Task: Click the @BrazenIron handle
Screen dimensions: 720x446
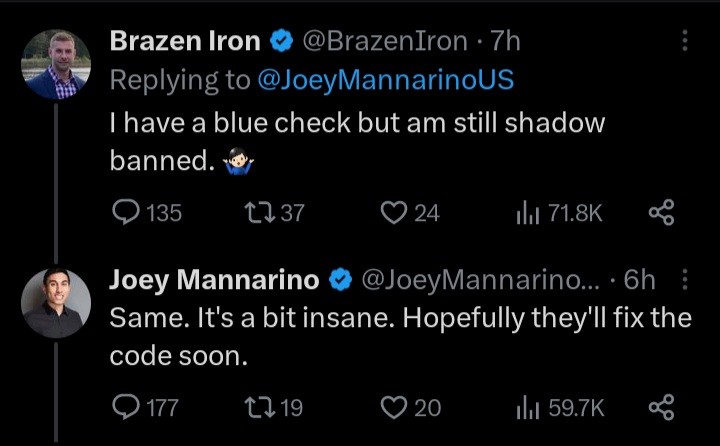Action: [385, 41]
